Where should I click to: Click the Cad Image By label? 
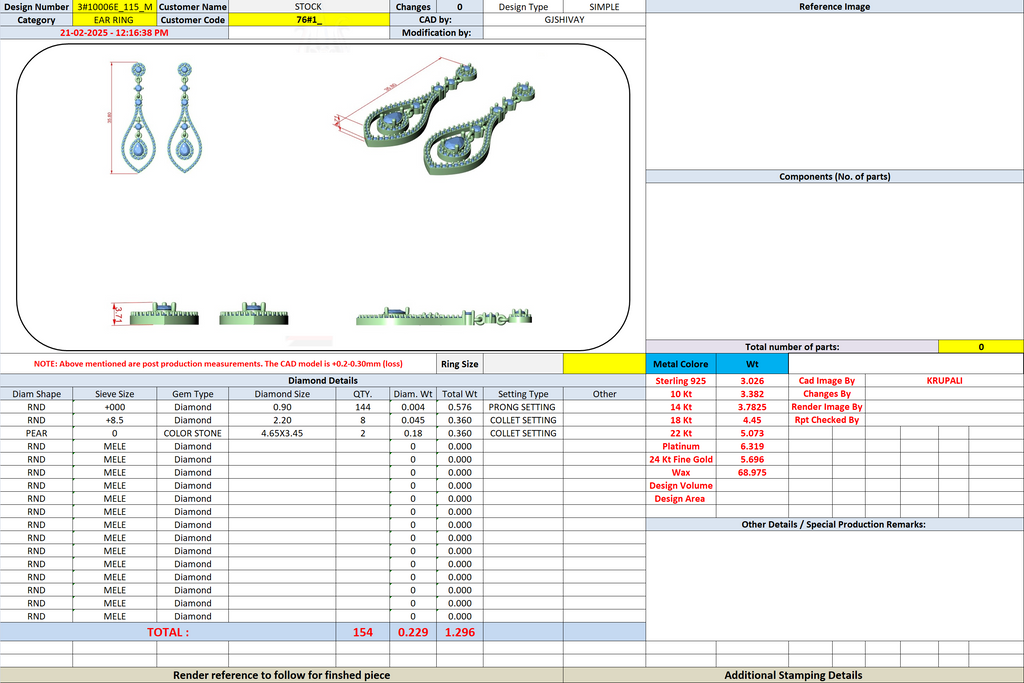827,381
